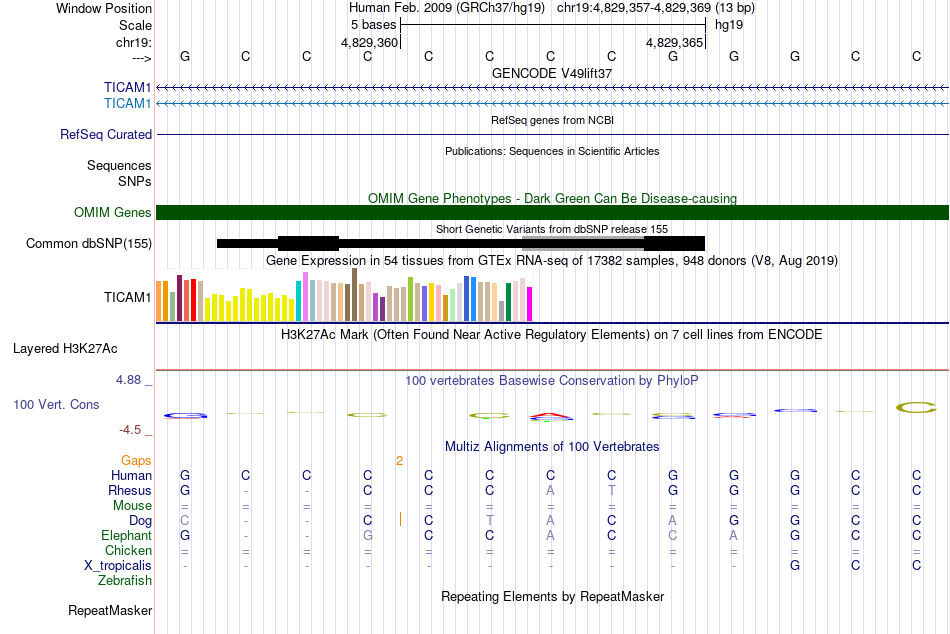The image size is (950, 634).
Task: Click Publications: Sequences in Scientific Articles title
Action: click(552, 151)
